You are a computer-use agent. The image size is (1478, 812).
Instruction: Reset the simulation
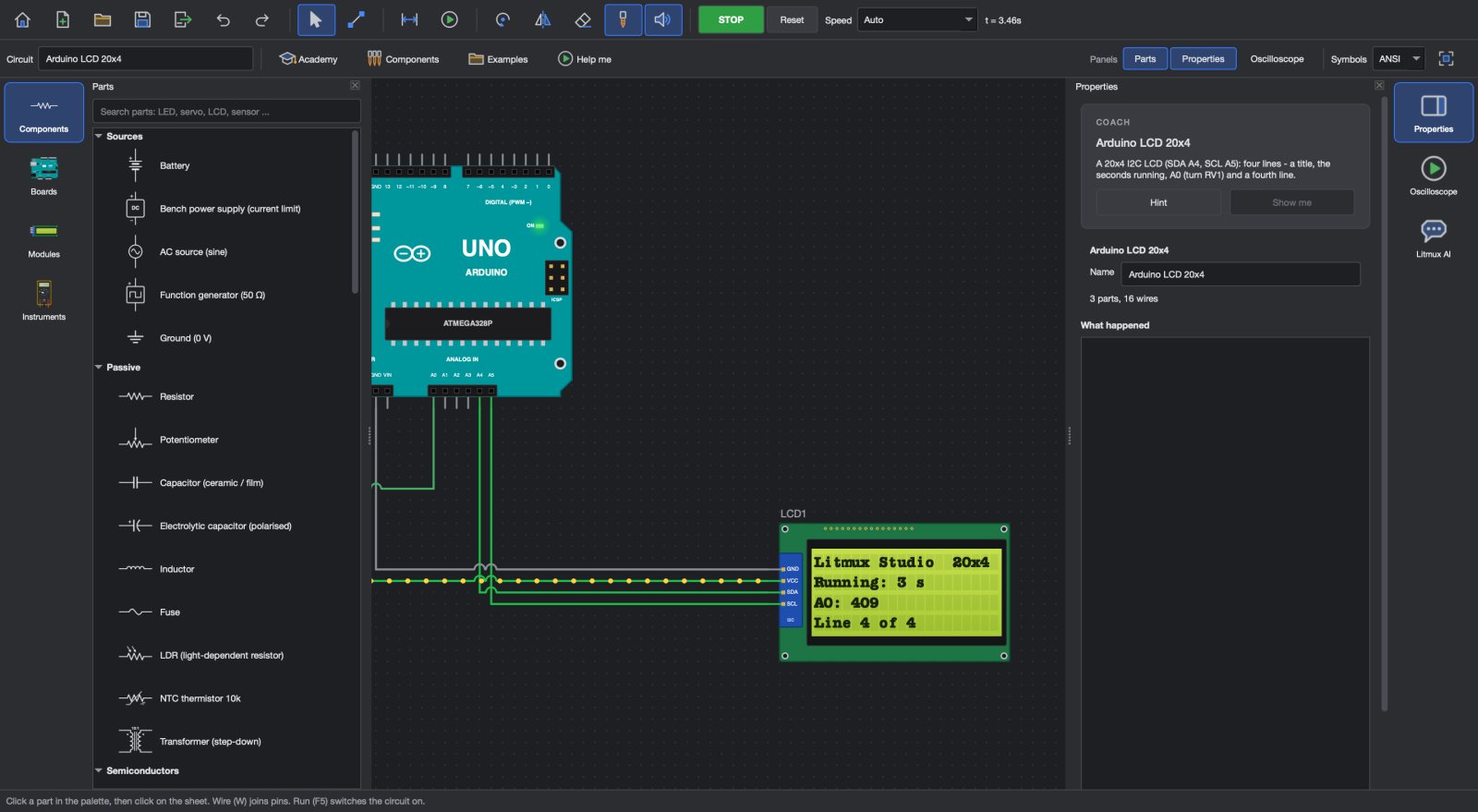tap(792, 19)
